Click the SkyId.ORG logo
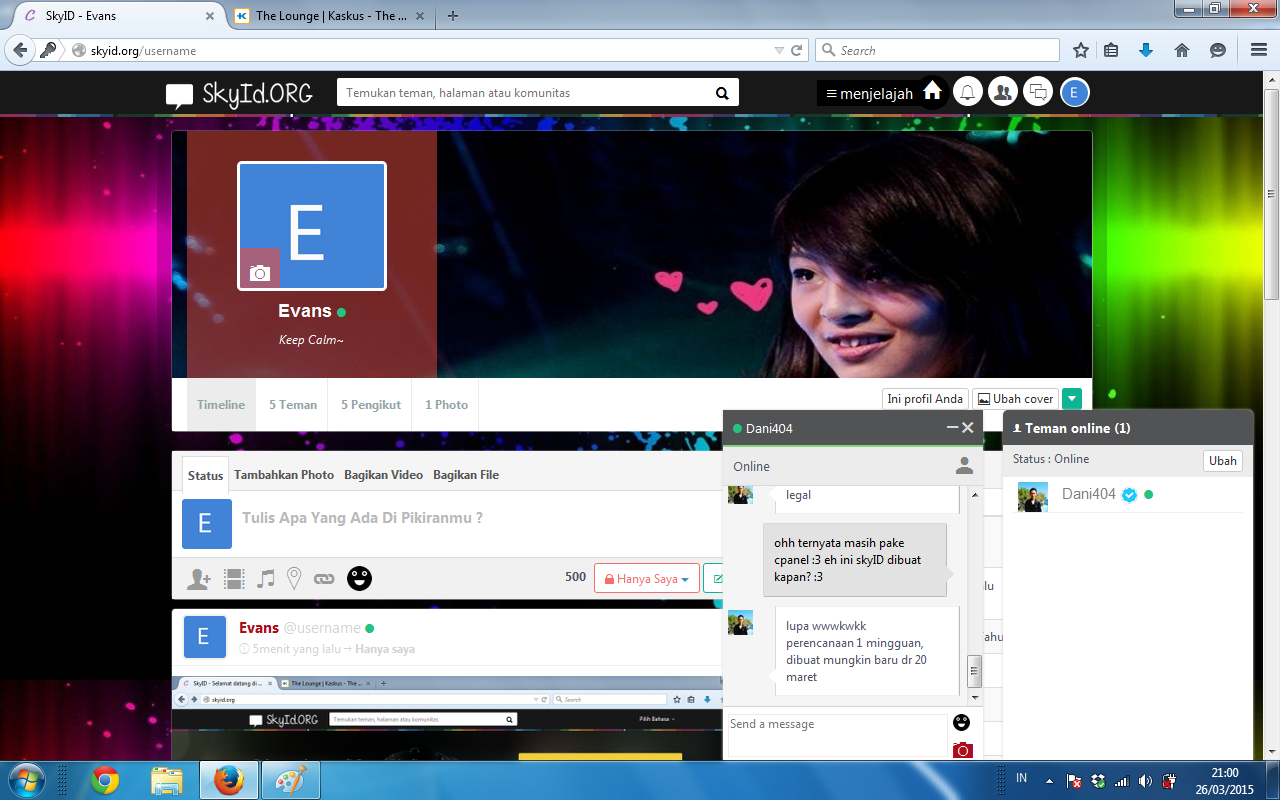Screen dimensions: 1280x800 [239, 94]
